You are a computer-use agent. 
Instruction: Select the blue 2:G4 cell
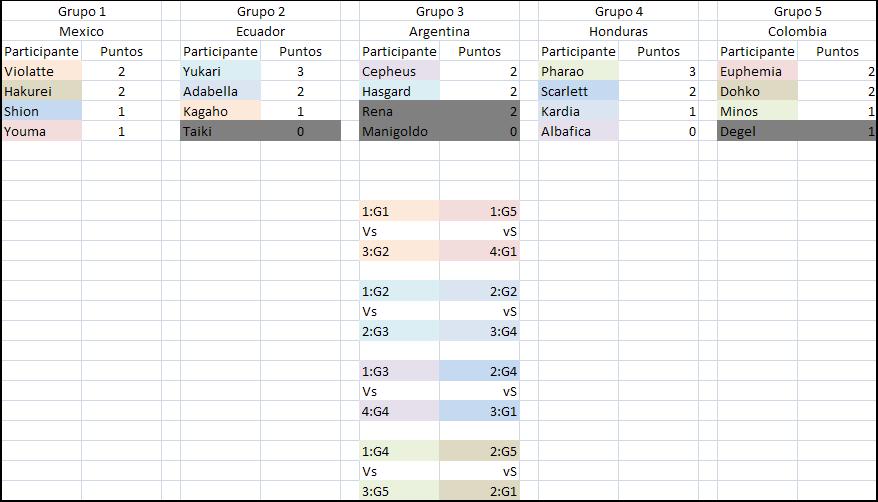pyautogui.click(x=479, y=371)
